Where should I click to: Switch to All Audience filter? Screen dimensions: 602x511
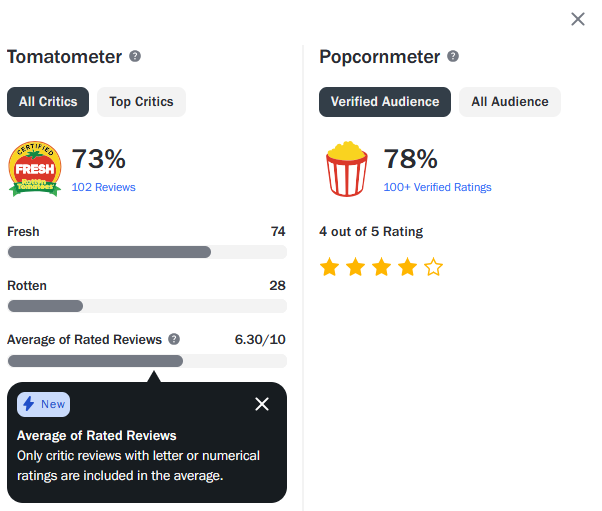[510, 102]
